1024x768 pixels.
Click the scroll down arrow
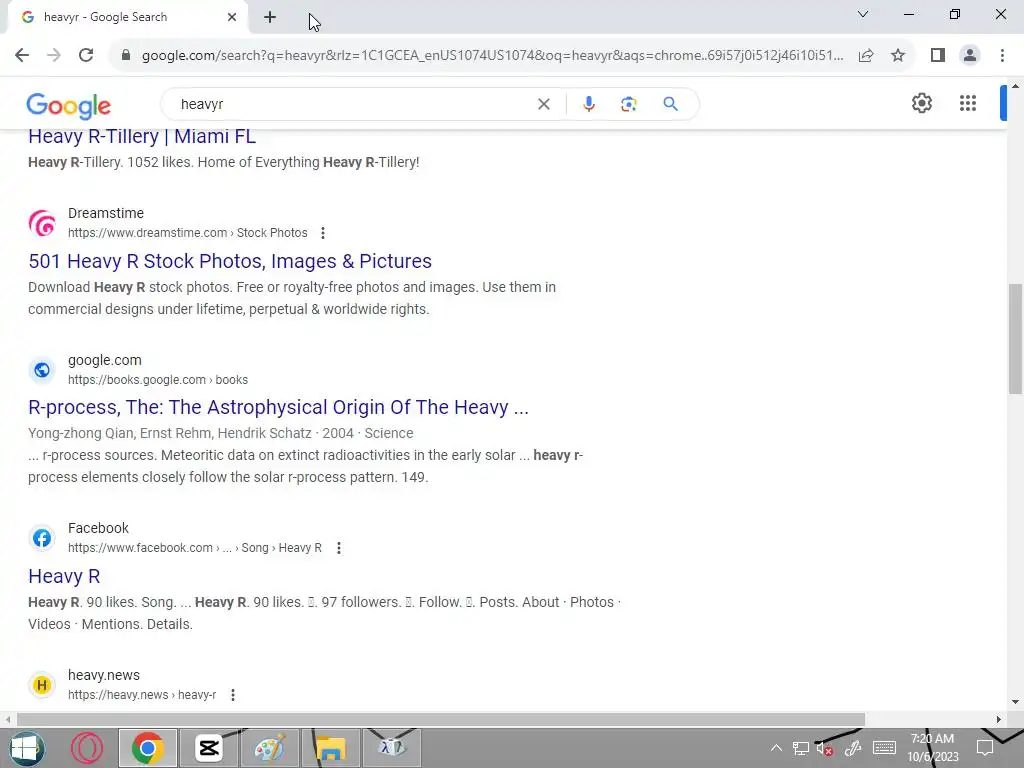pyautogui.click(x=1015, y=702)
